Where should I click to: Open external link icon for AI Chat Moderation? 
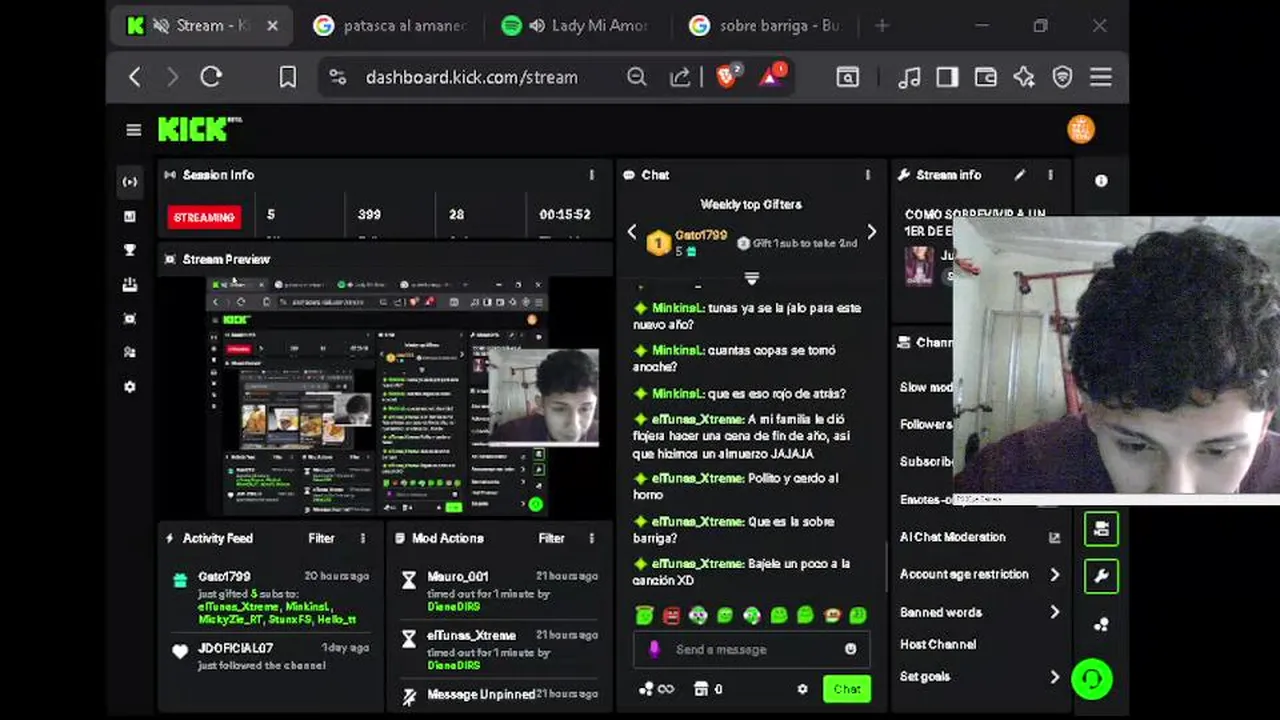point(1054,537)
